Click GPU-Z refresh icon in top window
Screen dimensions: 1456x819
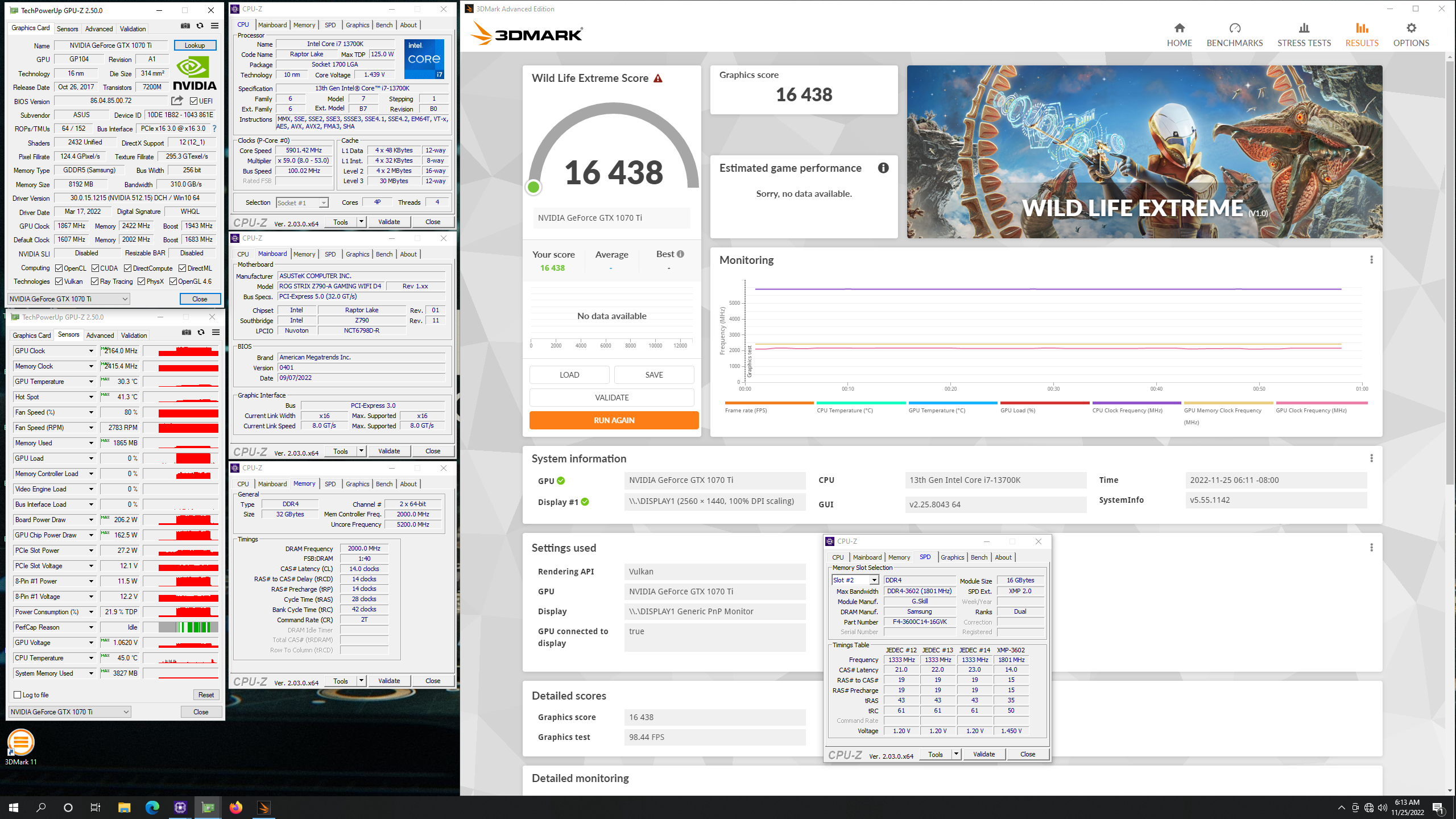pyautogui.click(x=200, y=26)
